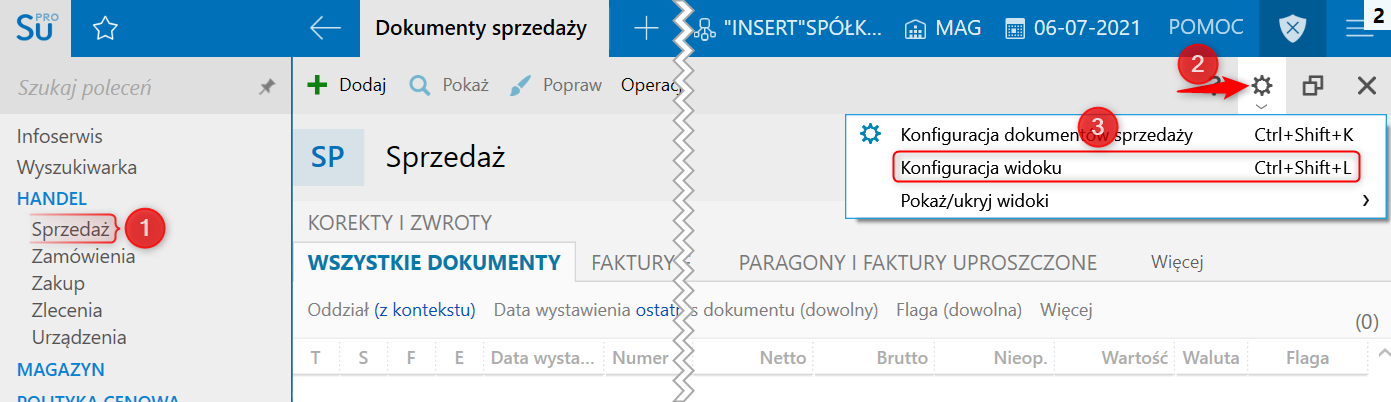Pin the command search panel
The width and height of the screenshot is (1391, 402).
267,88
